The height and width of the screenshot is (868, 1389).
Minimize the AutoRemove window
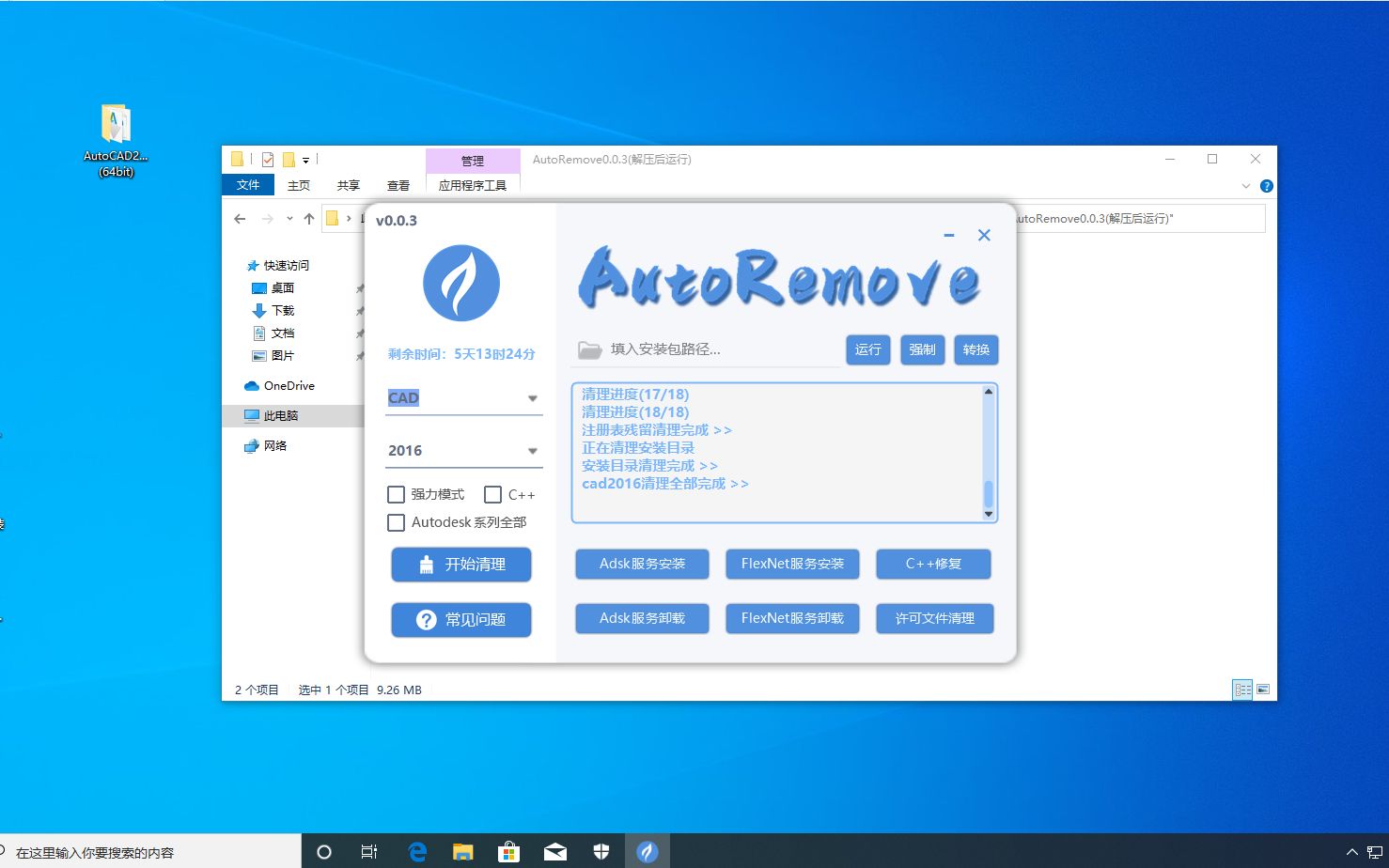(x=949, y=235)
